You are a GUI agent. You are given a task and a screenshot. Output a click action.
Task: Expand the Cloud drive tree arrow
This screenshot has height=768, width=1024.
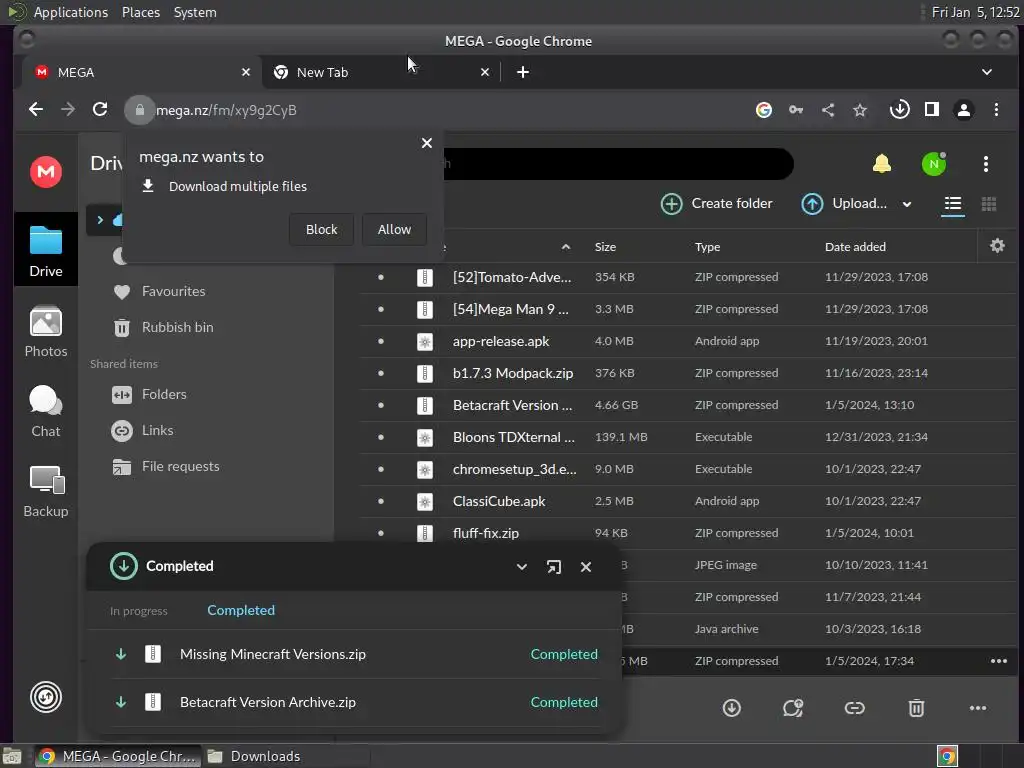tap(100, 220)
